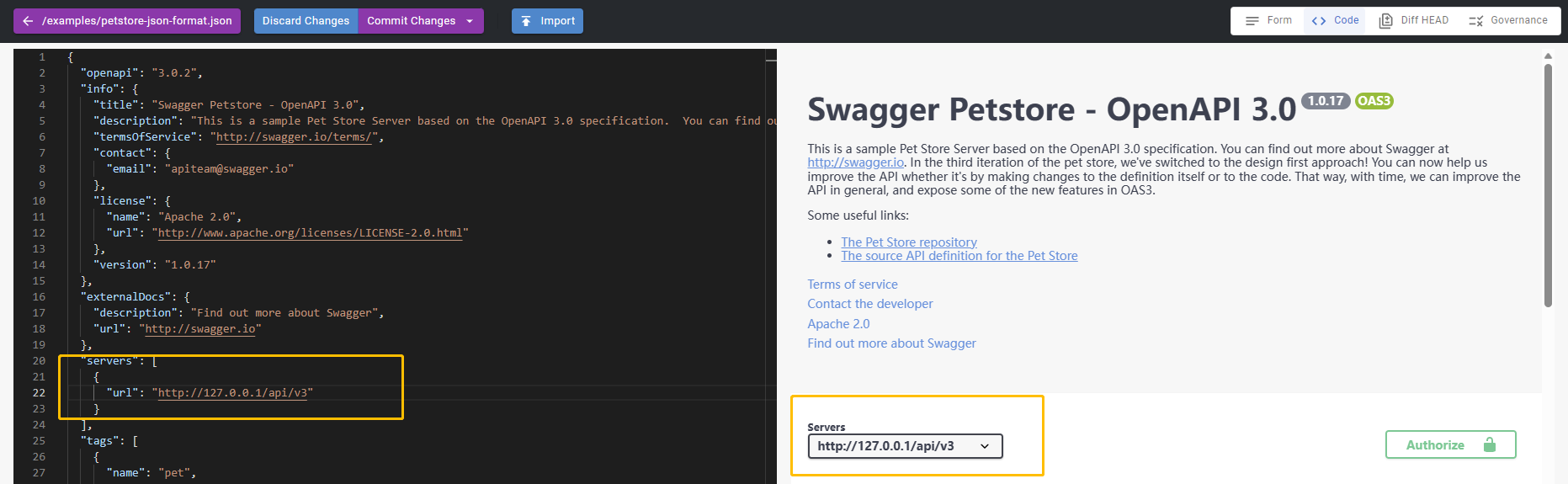Click the "http://swagger.io" URL on line 18
Image resolution: width=1568 pixels, height=484 pixels.
click(x=200, y=329)
